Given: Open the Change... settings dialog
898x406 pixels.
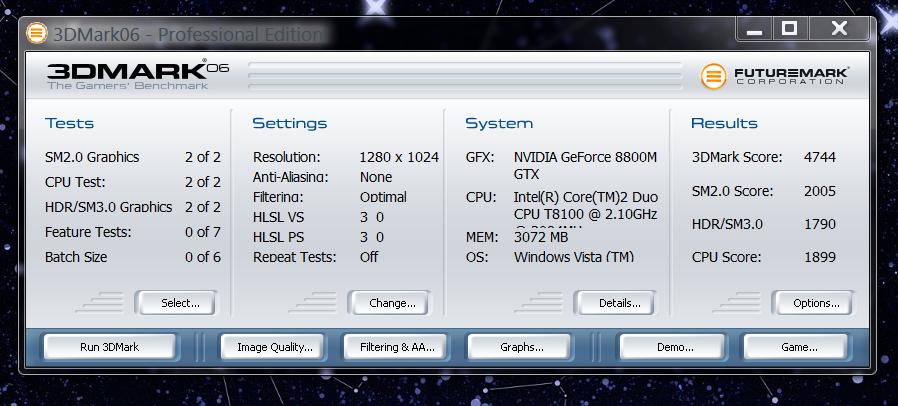Looking at the screenshot, I should point(389,303).
